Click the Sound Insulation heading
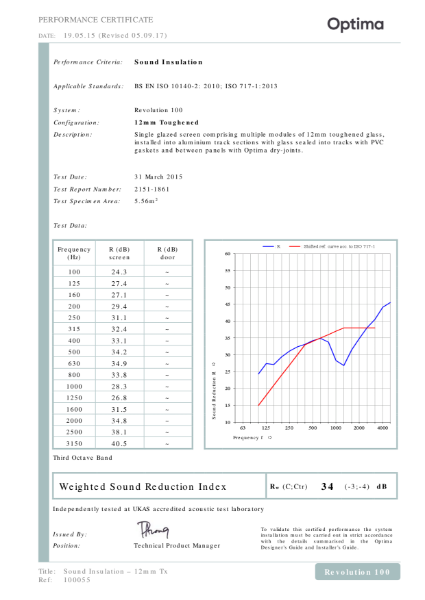The height and width of the screenshot is (600, 425). pos(168,62)
